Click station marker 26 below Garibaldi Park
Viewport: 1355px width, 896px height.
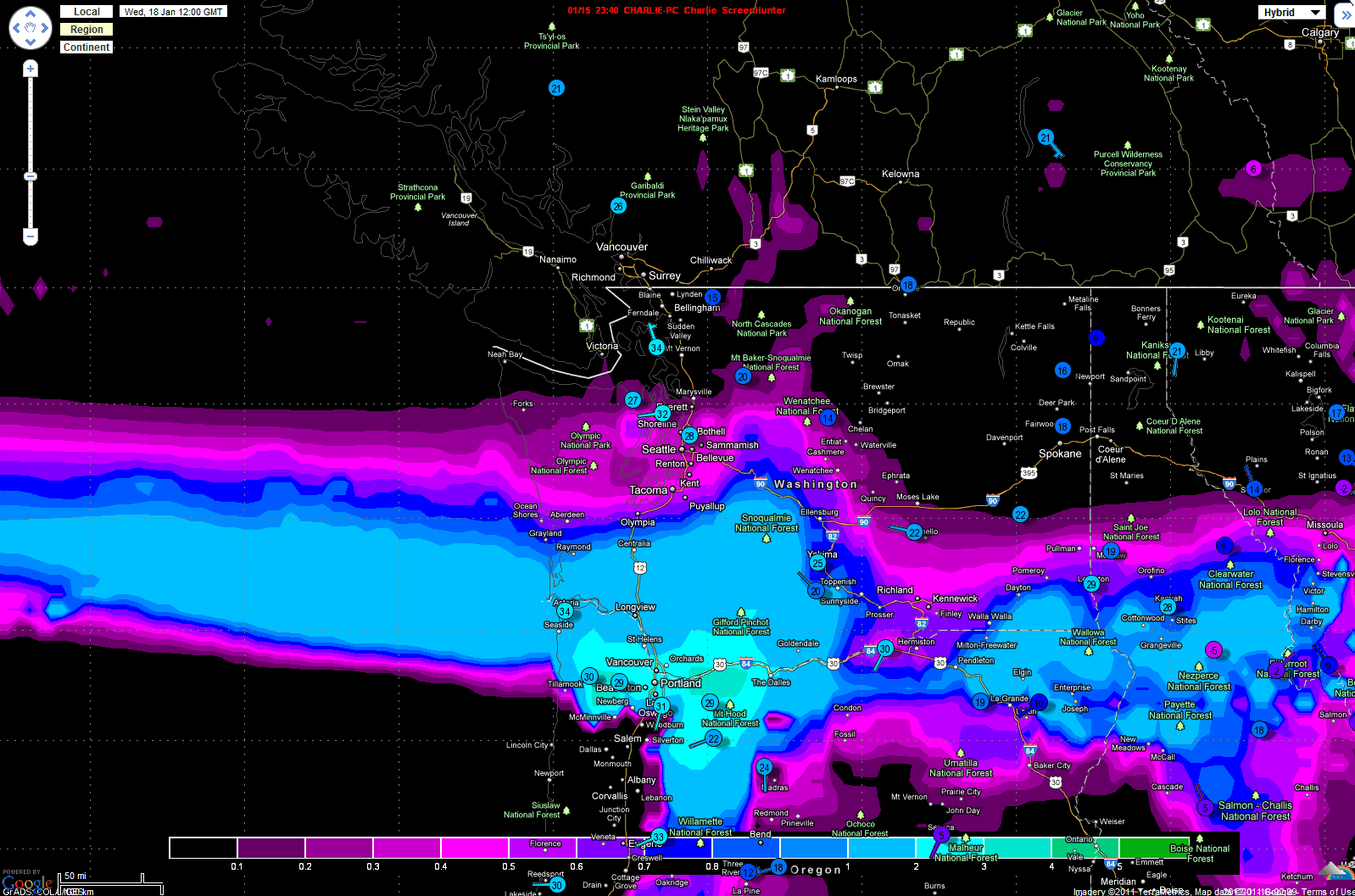[618, 206]
